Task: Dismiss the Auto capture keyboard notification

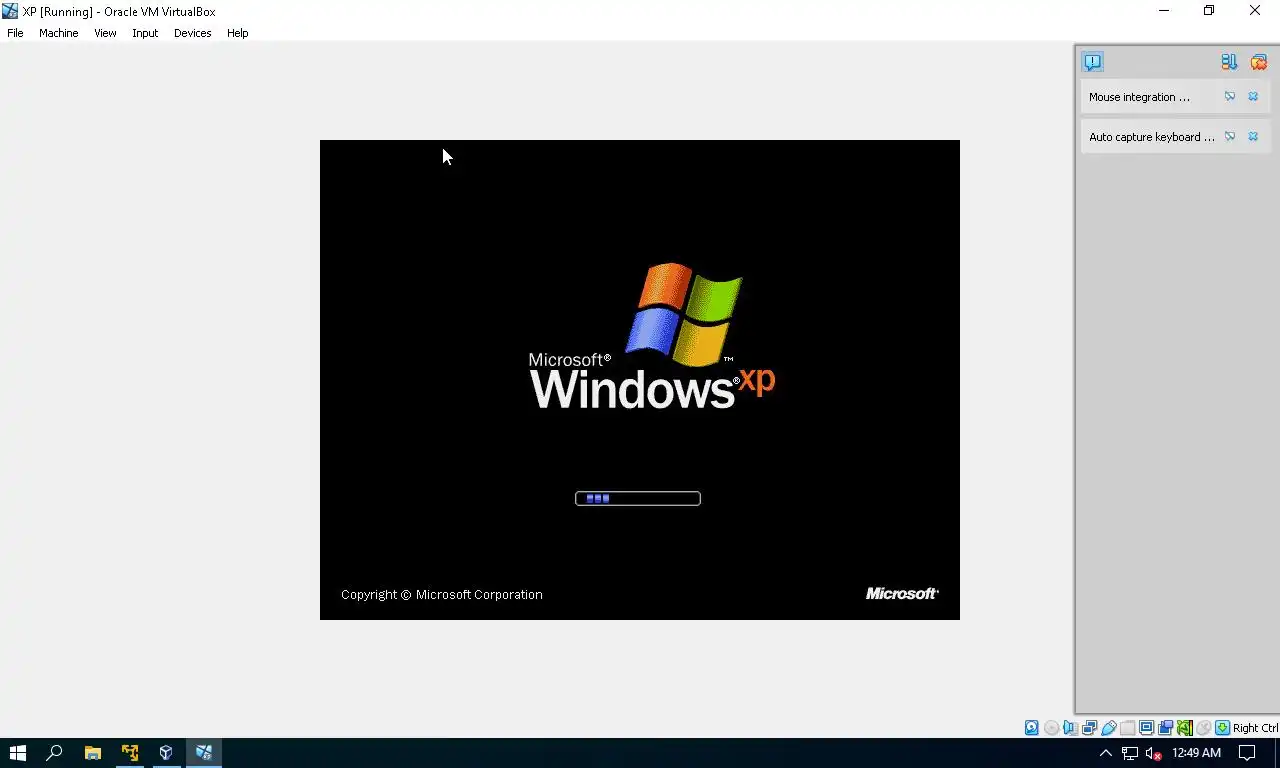Action: coord(1253,137)
